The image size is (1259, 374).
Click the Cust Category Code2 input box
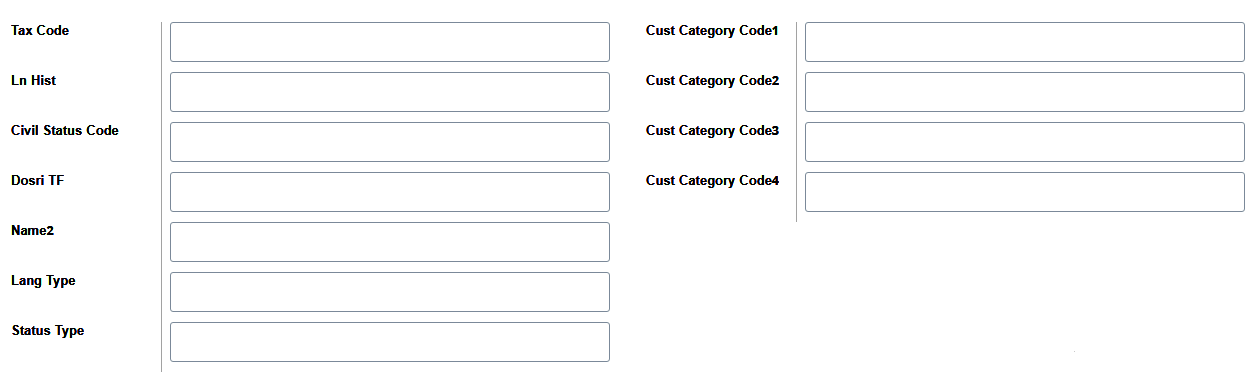[x=1025, y=92]
